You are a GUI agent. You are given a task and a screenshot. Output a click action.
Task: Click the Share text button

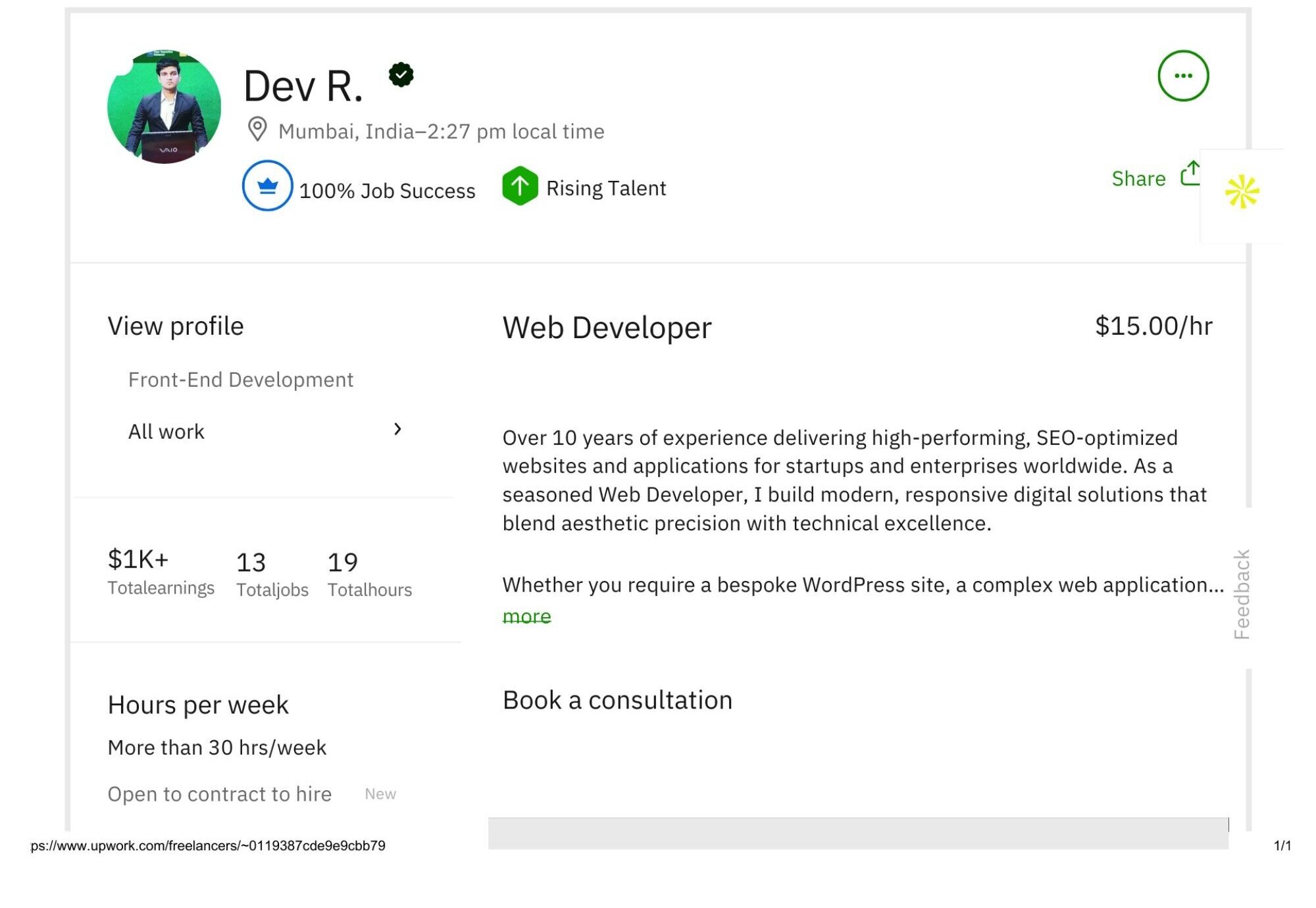click(1138, 178)
